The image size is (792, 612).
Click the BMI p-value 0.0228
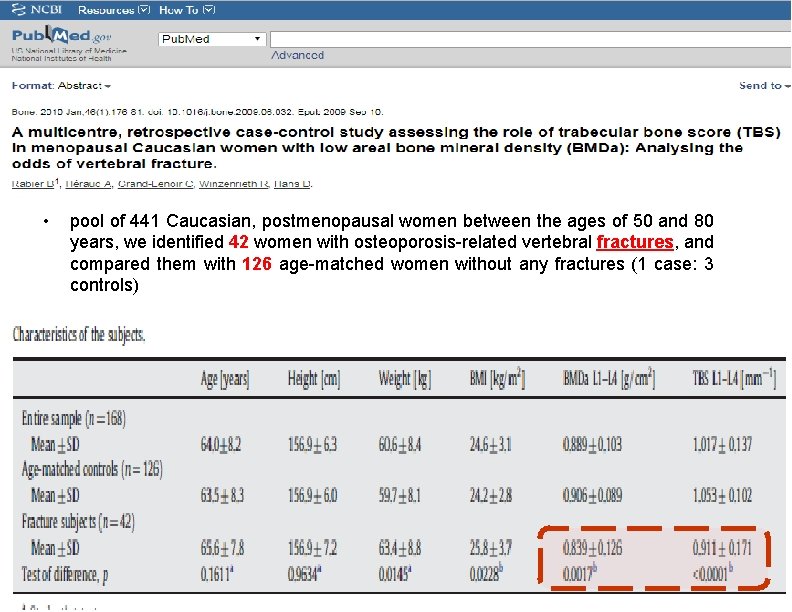pyautogui.click(x=486, y=574)
